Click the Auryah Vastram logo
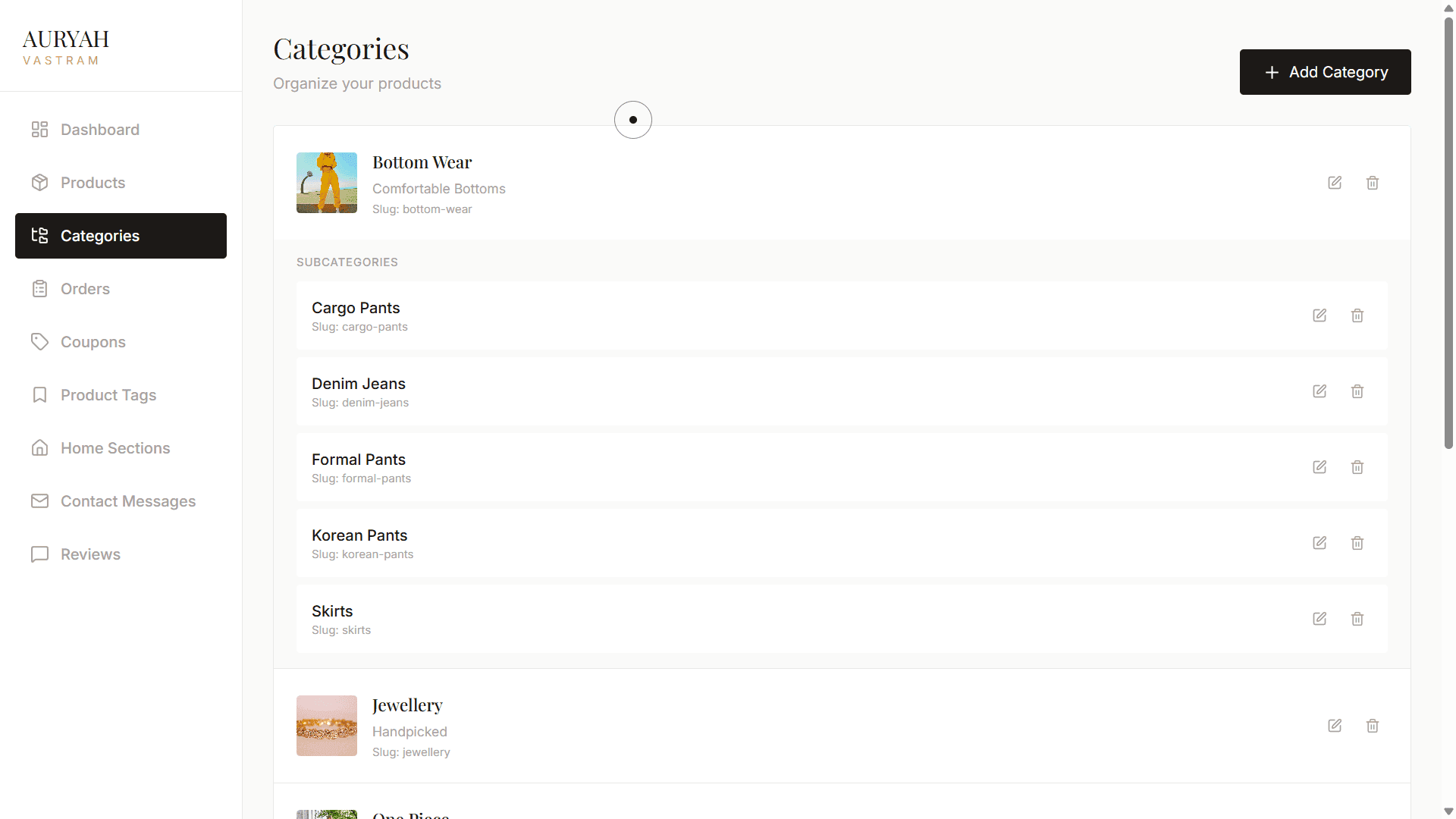This screenshot has height=819, width=1456. tap(66, 47)
